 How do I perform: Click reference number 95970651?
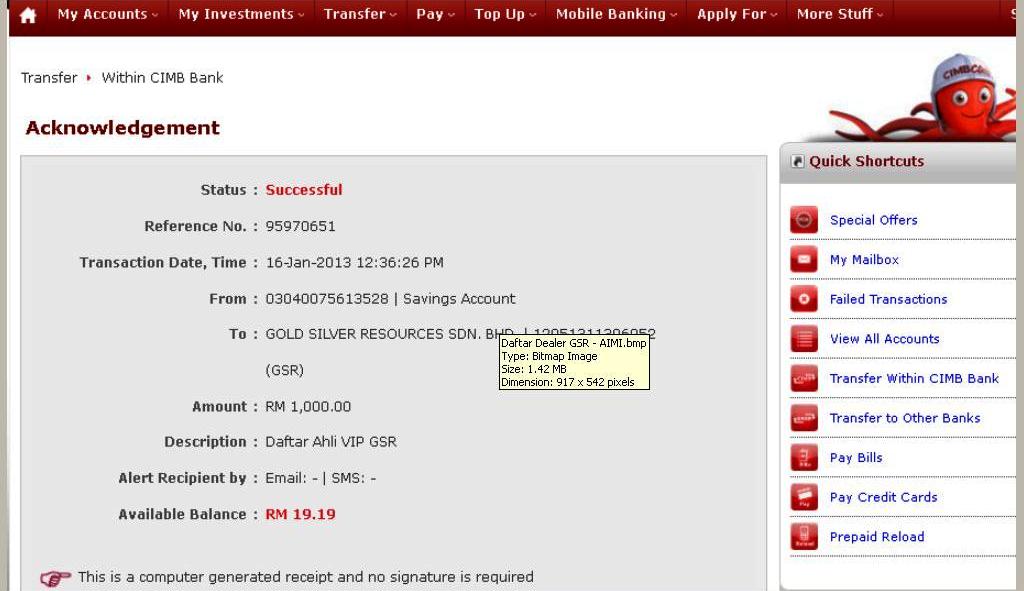300,227
